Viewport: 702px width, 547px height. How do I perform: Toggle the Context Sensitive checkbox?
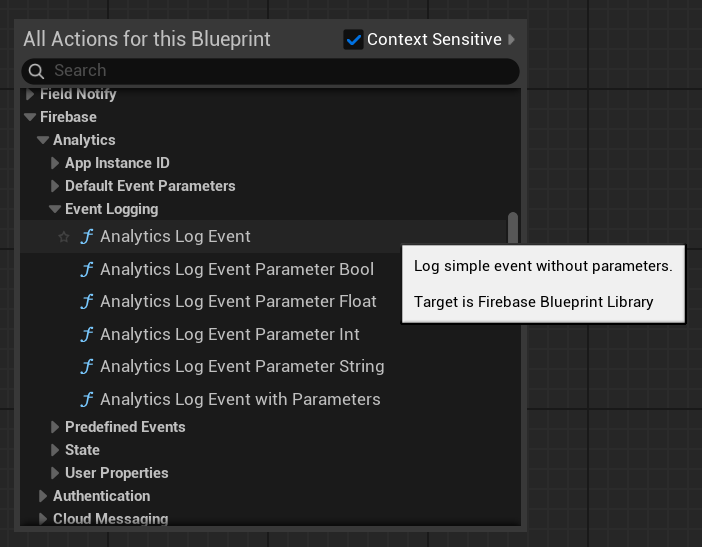pyautogui.click(x=353, y=40)
